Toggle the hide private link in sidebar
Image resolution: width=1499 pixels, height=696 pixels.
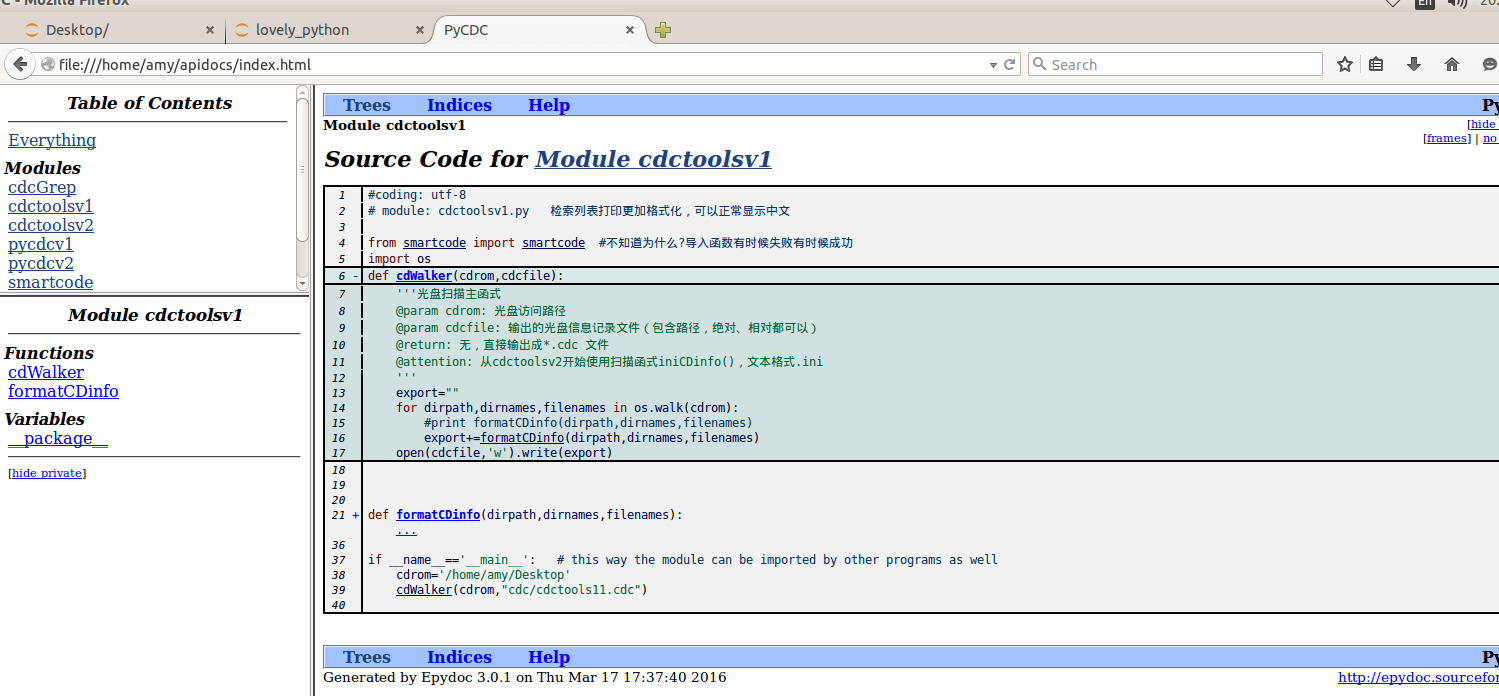tap(47, 473)
